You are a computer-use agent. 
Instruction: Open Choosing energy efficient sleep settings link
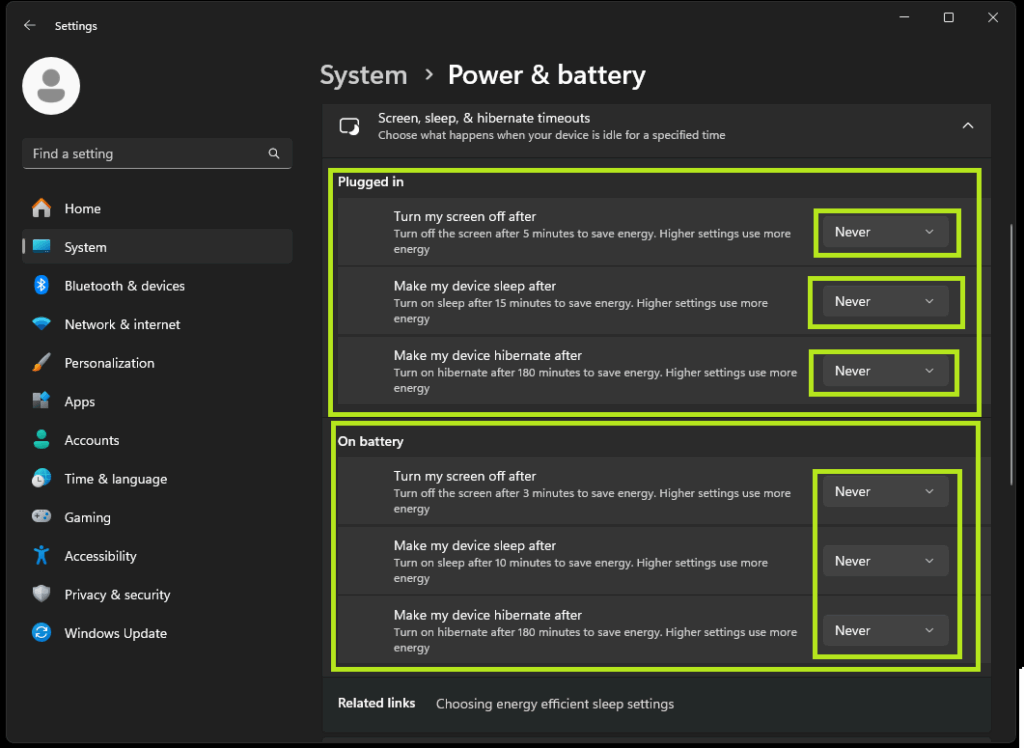coord(554,704)
